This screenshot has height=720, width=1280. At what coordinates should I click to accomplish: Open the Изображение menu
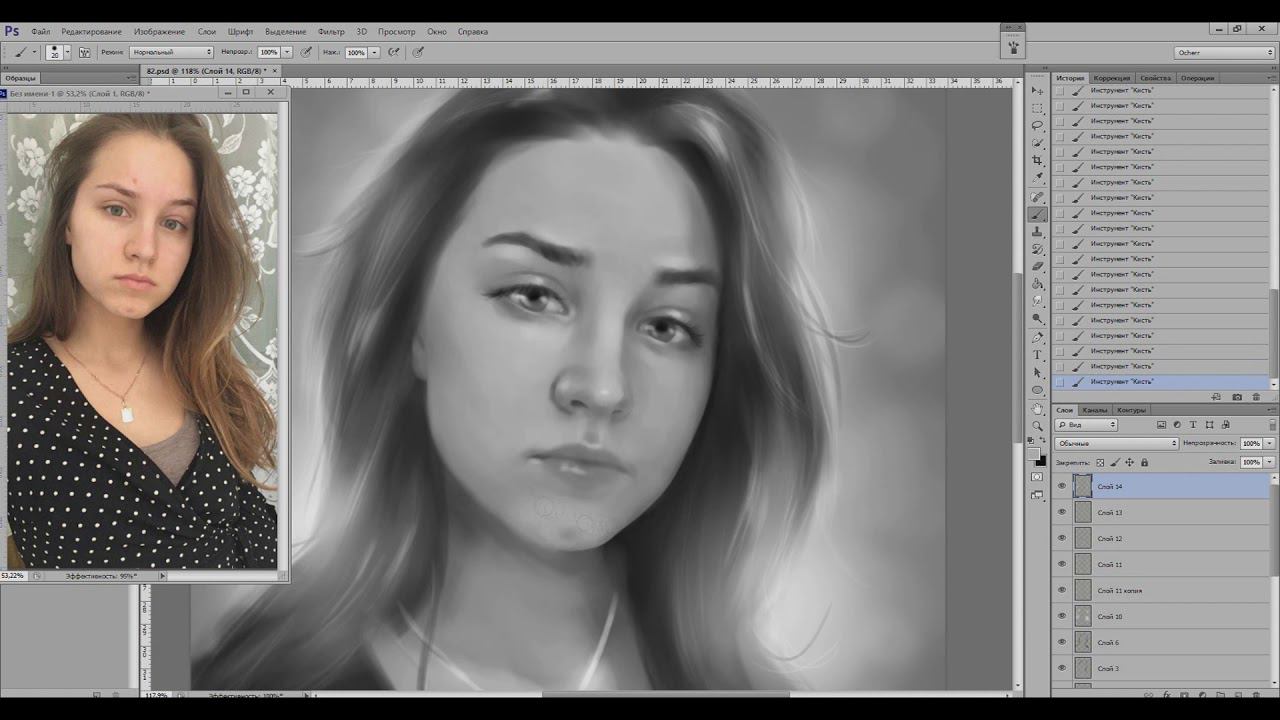coord(159,32)
